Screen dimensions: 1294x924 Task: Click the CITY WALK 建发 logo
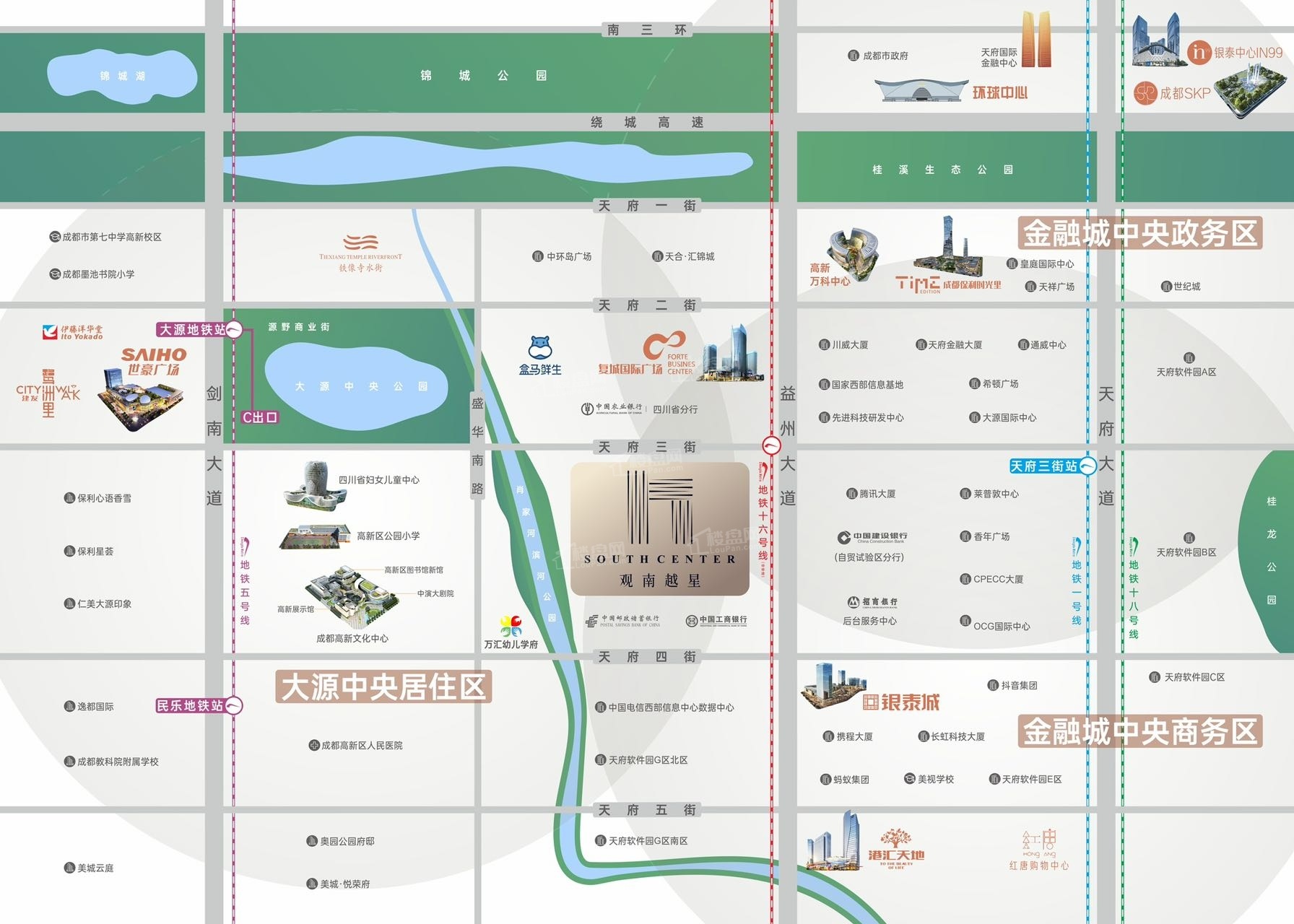point(48,393)
